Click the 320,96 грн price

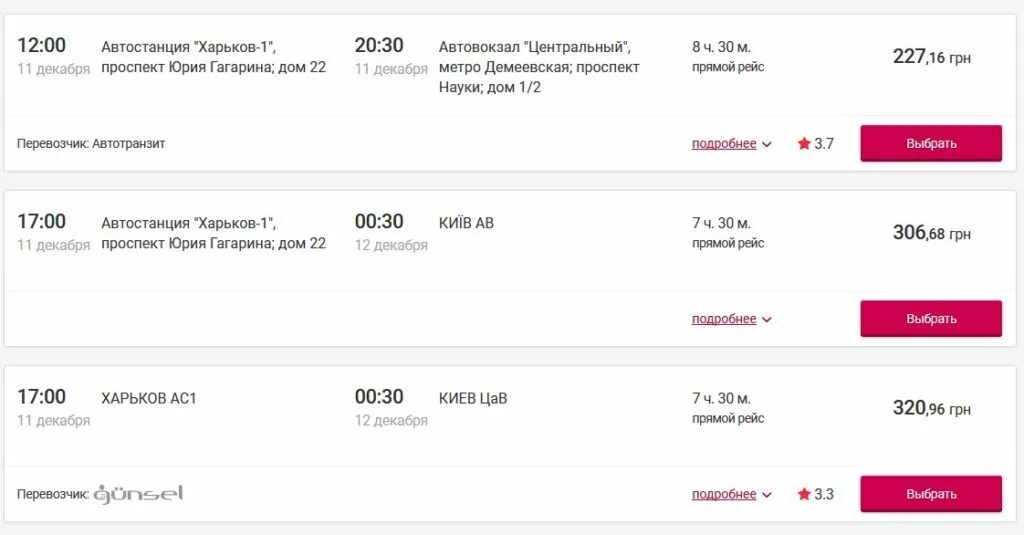[x=931, y=408]
